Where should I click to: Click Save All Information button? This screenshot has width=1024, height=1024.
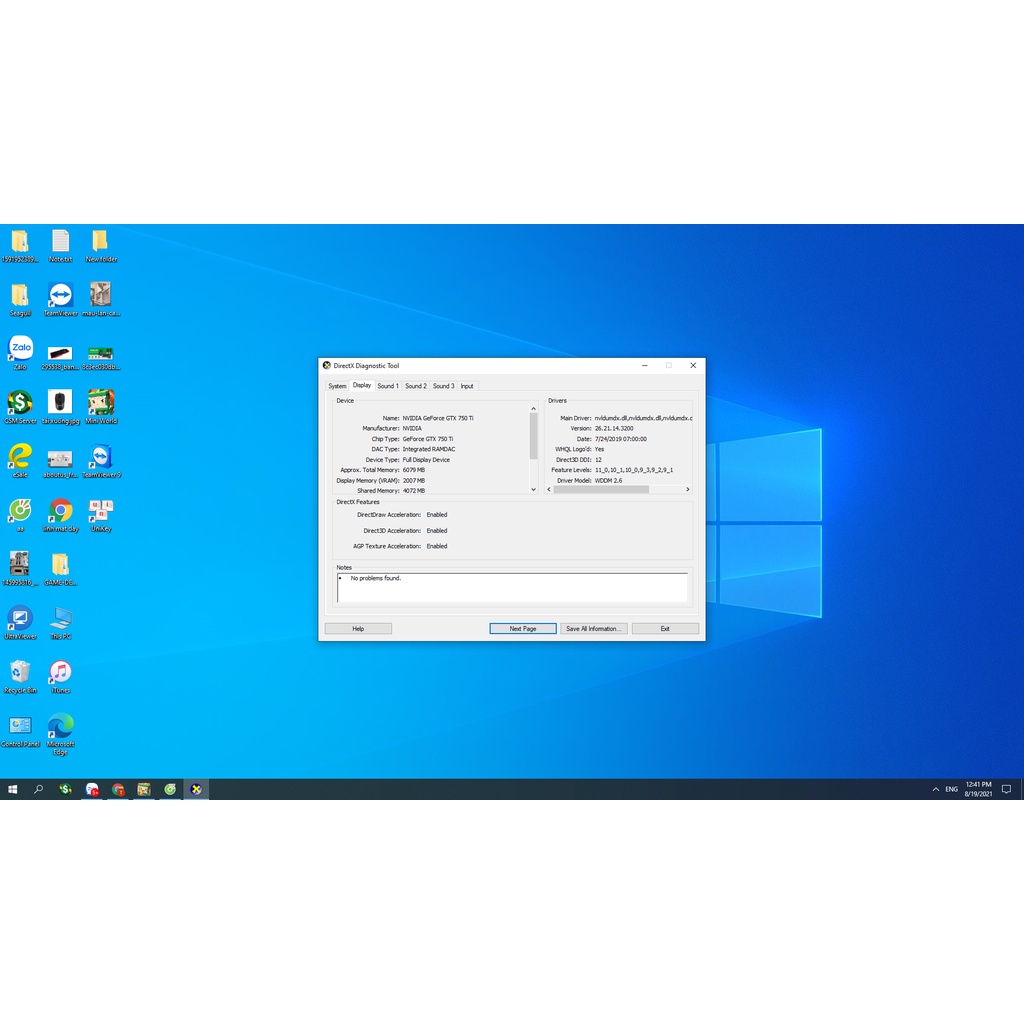(x=594, y=629)
